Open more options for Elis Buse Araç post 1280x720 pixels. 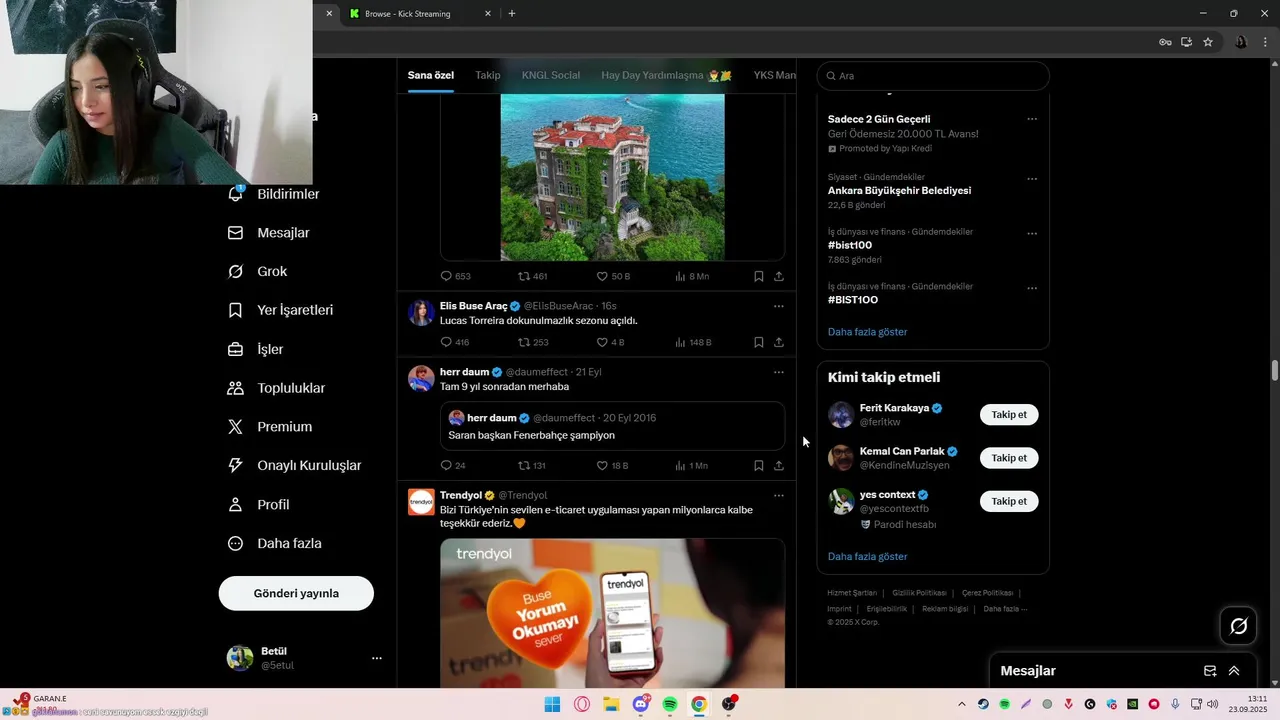(x=779, y=306)
